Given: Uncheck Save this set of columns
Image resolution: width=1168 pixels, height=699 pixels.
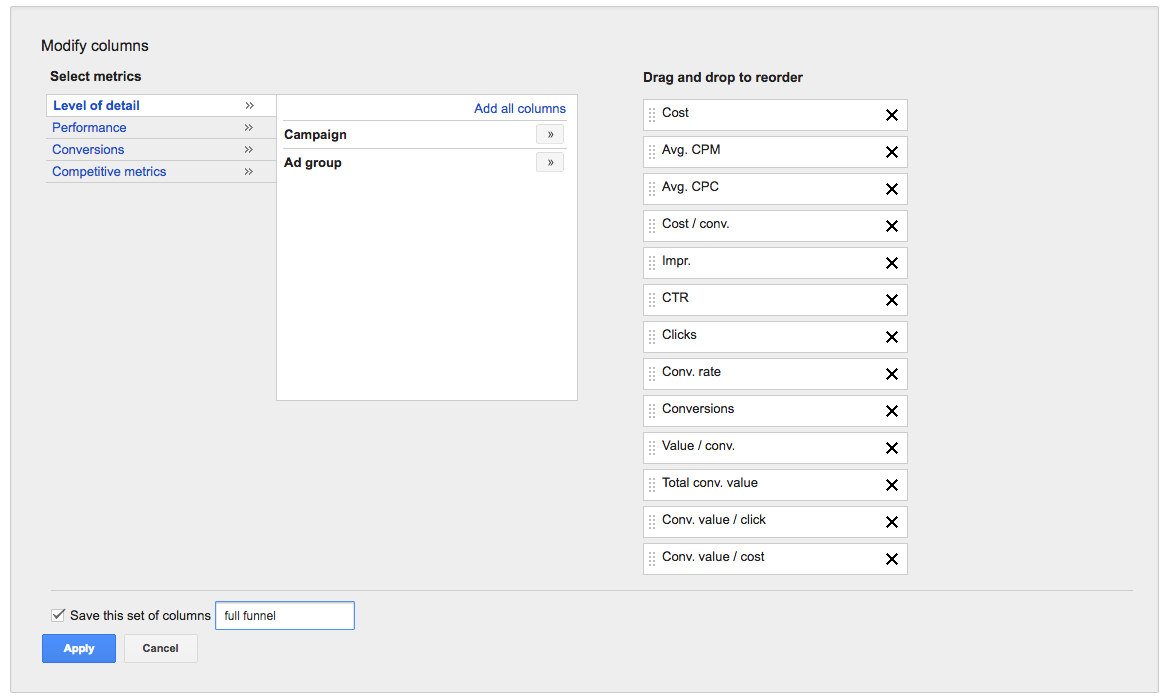Looking at the screenshot, I should click(x=58, y=614).
